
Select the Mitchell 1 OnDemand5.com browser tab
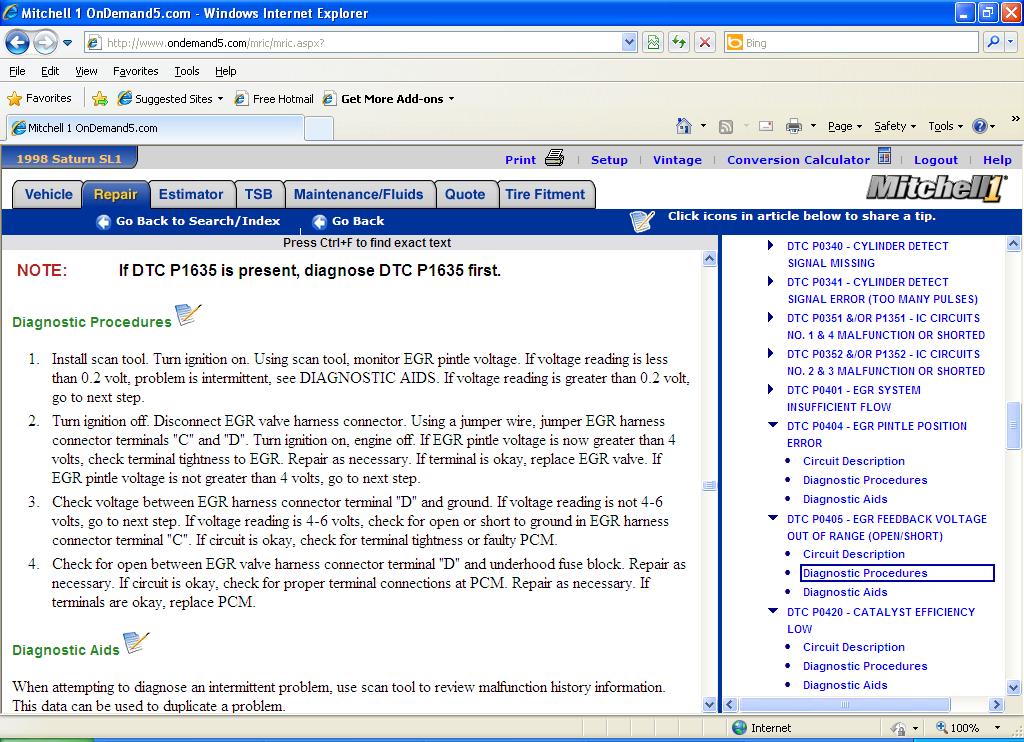pos(155,128)
